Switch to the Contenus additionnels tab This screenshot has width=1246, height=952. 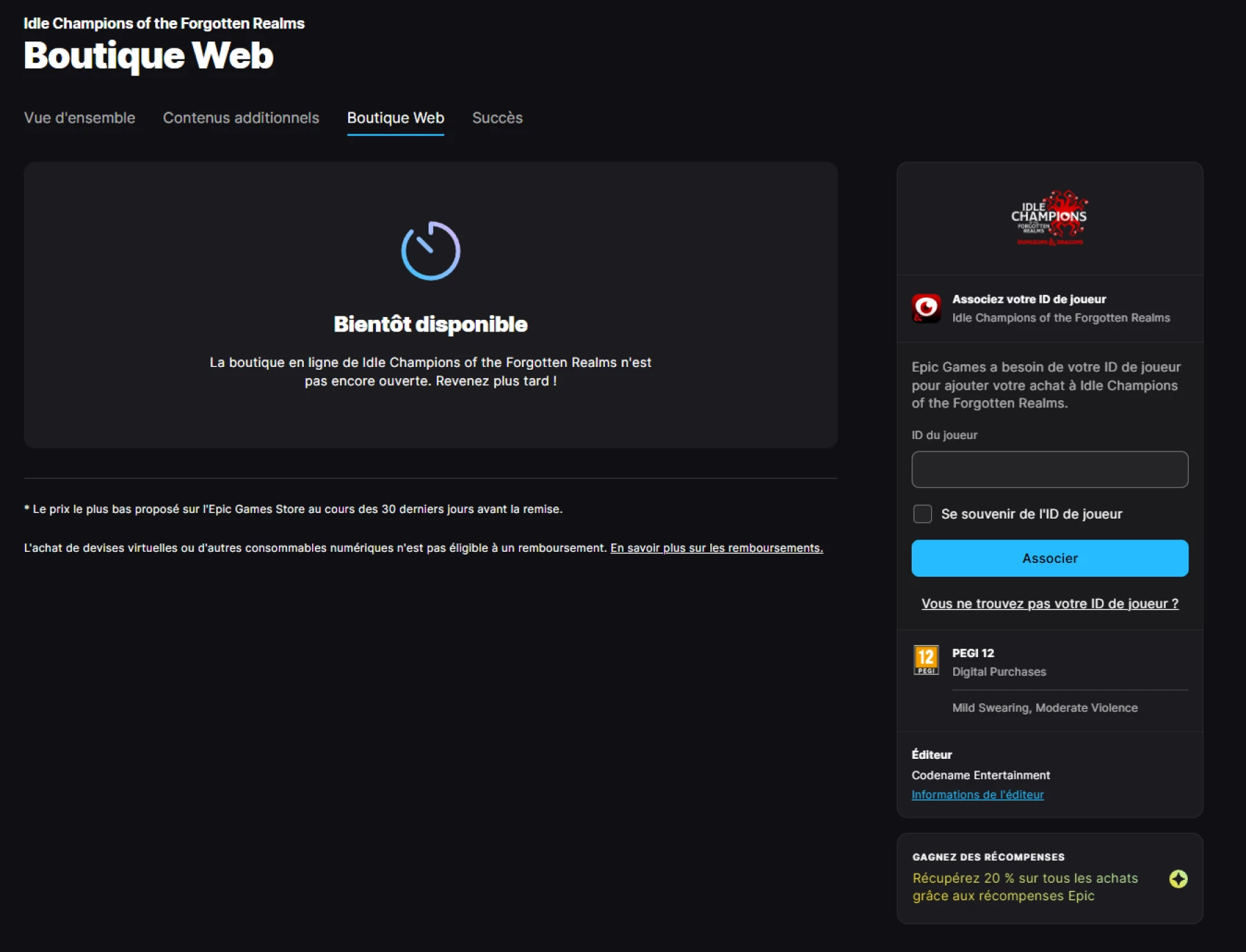point(241,118)
